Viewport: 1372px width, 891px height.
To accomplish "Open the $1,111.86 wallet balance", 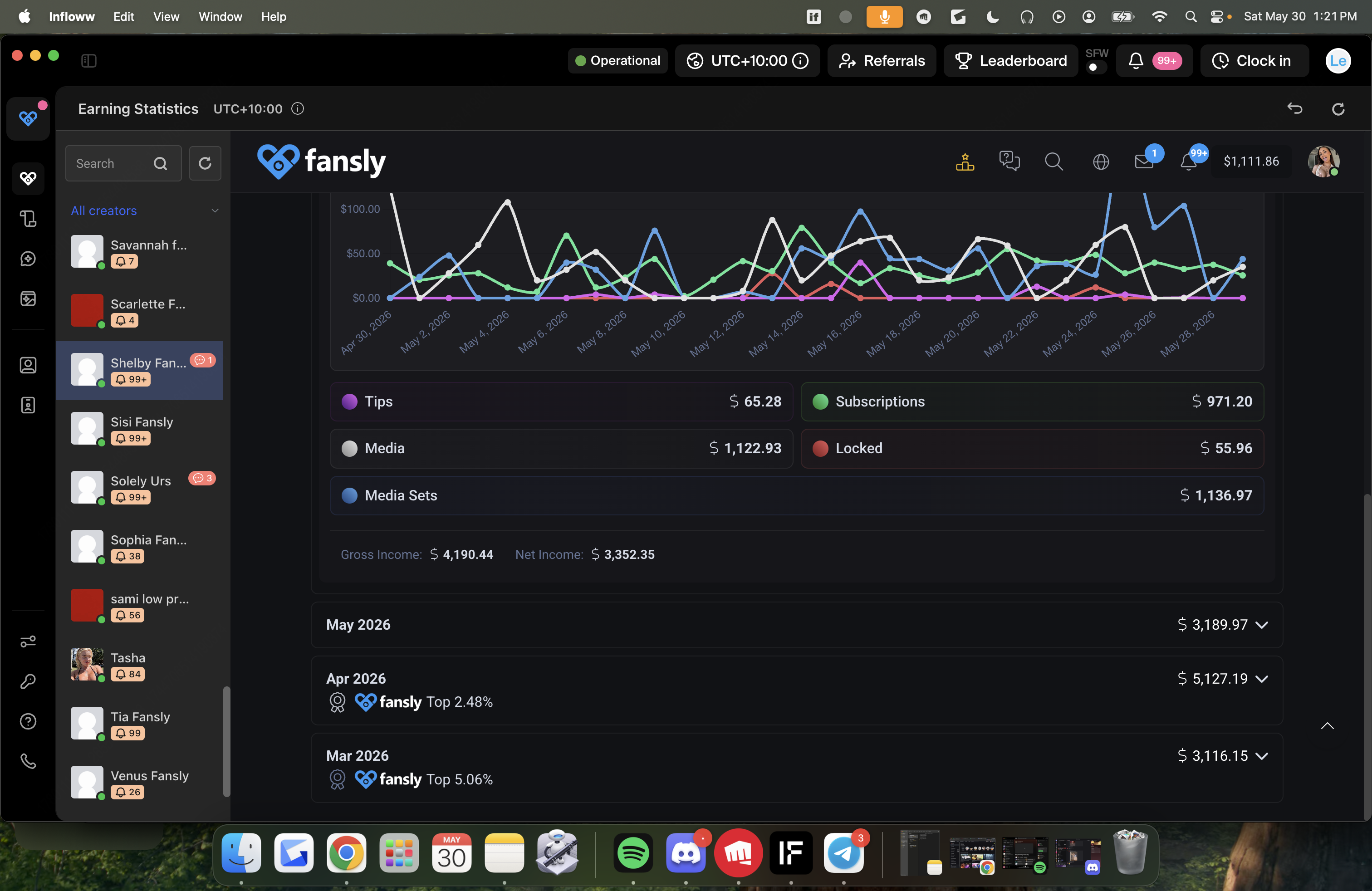I will click(1251, 162).
